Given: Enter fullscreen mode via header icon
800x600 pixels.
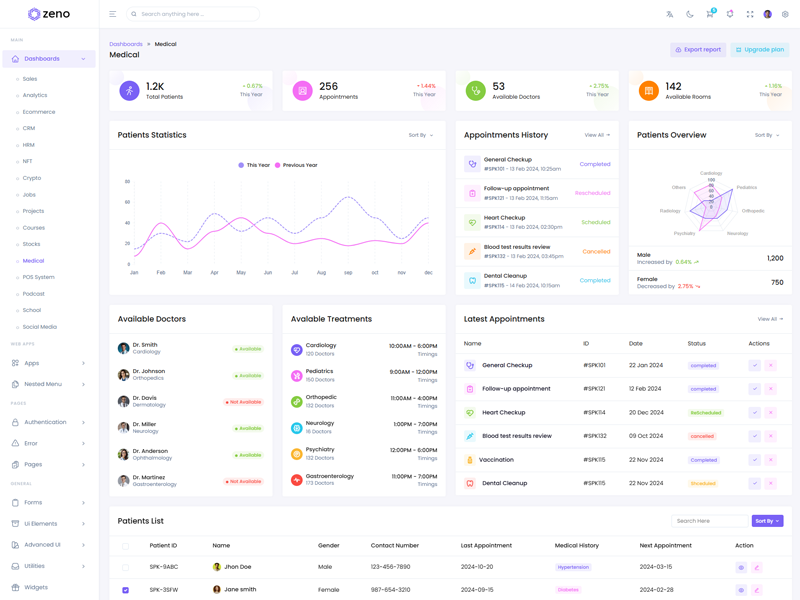Looking at the screenshot, I should click(750, 14).
